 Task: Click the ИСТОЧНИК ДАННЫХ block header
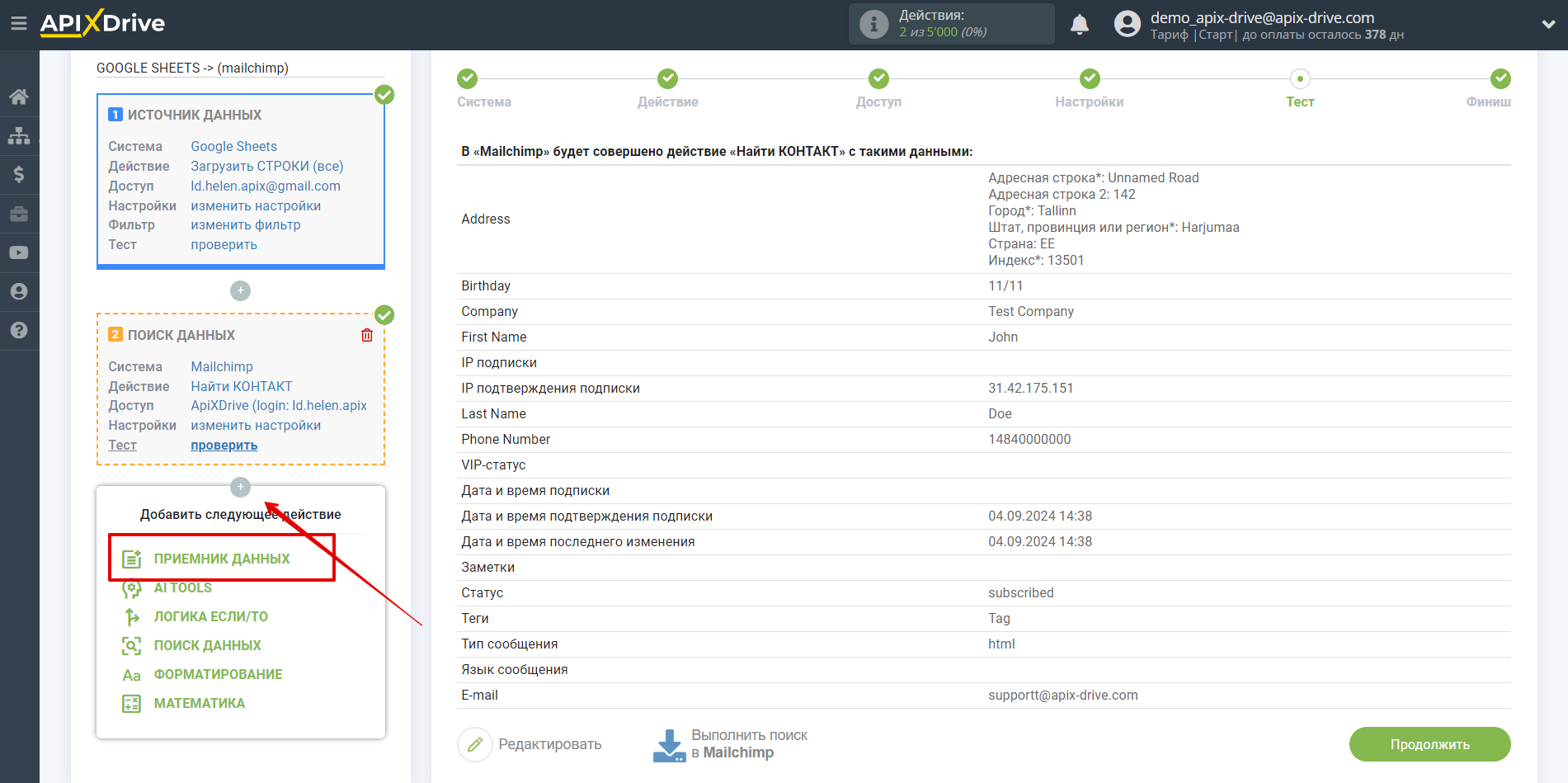195,115
